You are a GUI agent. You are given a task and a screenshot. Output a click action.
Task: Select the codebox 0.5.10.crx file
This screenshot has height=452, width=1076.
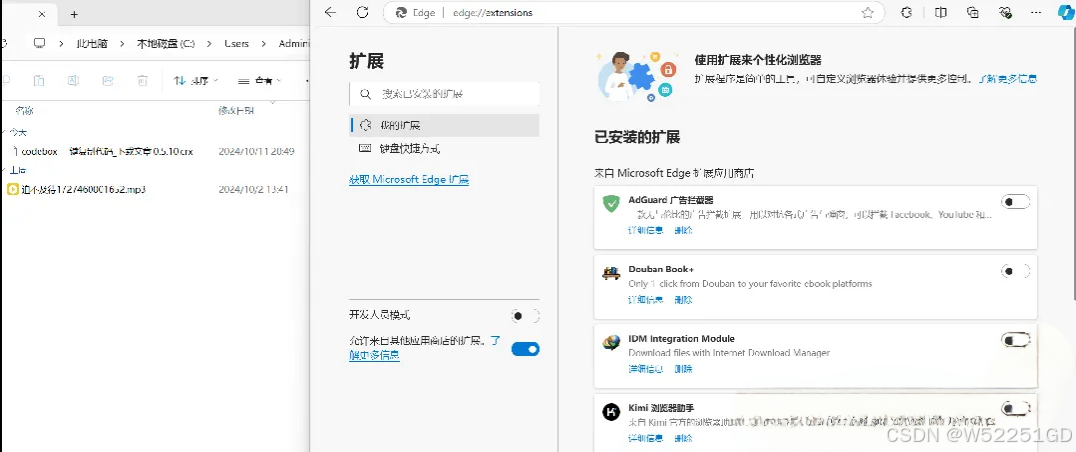coord(108,151)
